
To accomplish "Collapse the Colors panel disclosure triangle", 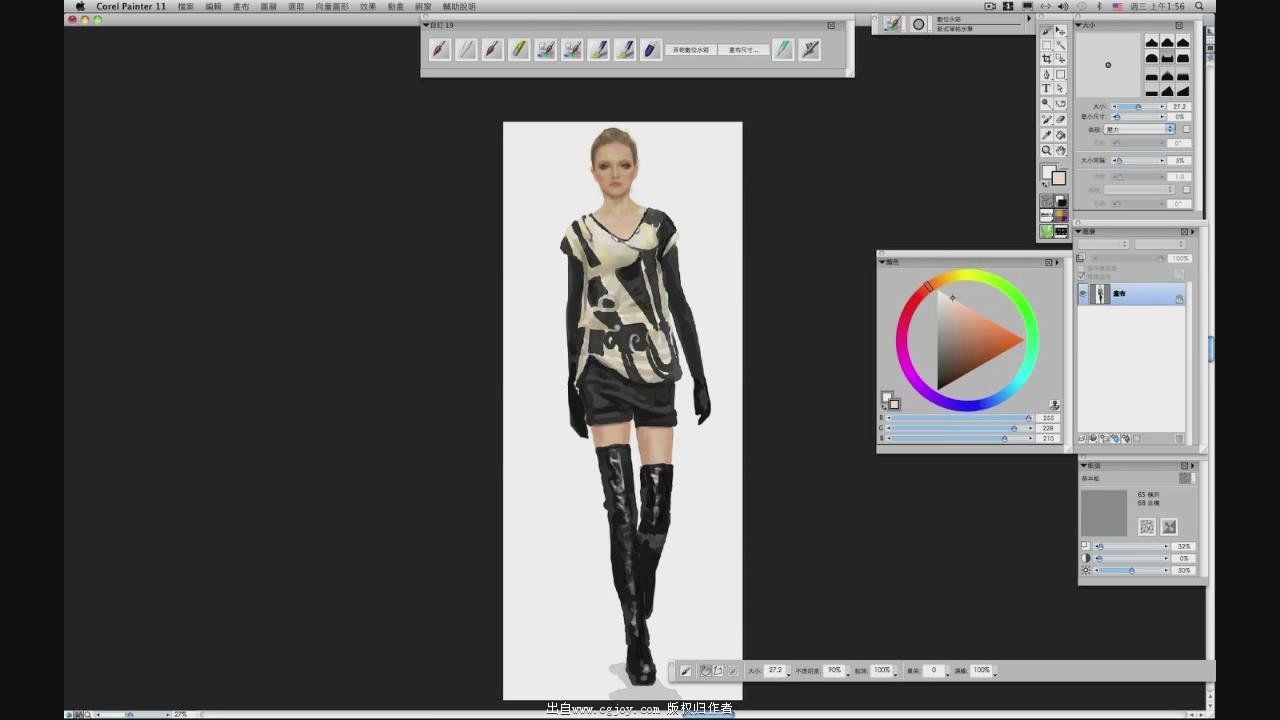I will pos(882,262).
